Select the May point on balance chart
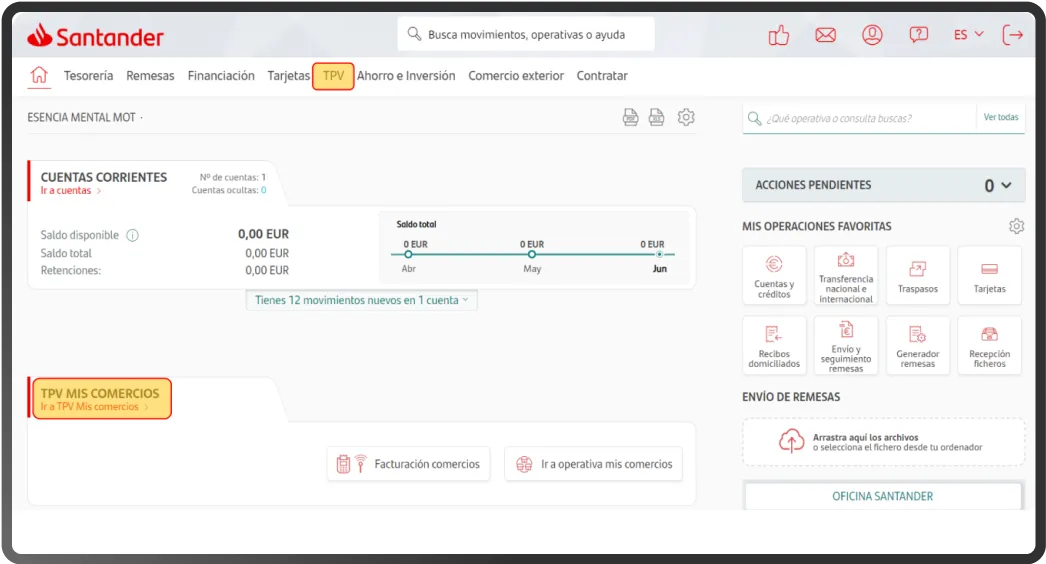The image size is (1046, 564). 532,254
